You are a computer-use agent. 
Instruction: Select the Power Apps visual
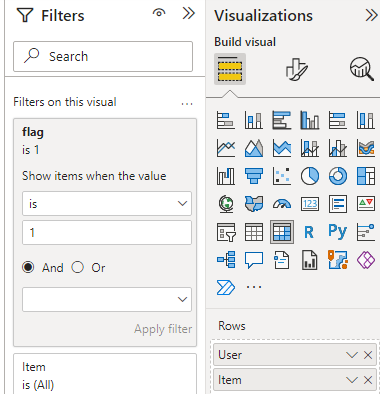[366, 260]
